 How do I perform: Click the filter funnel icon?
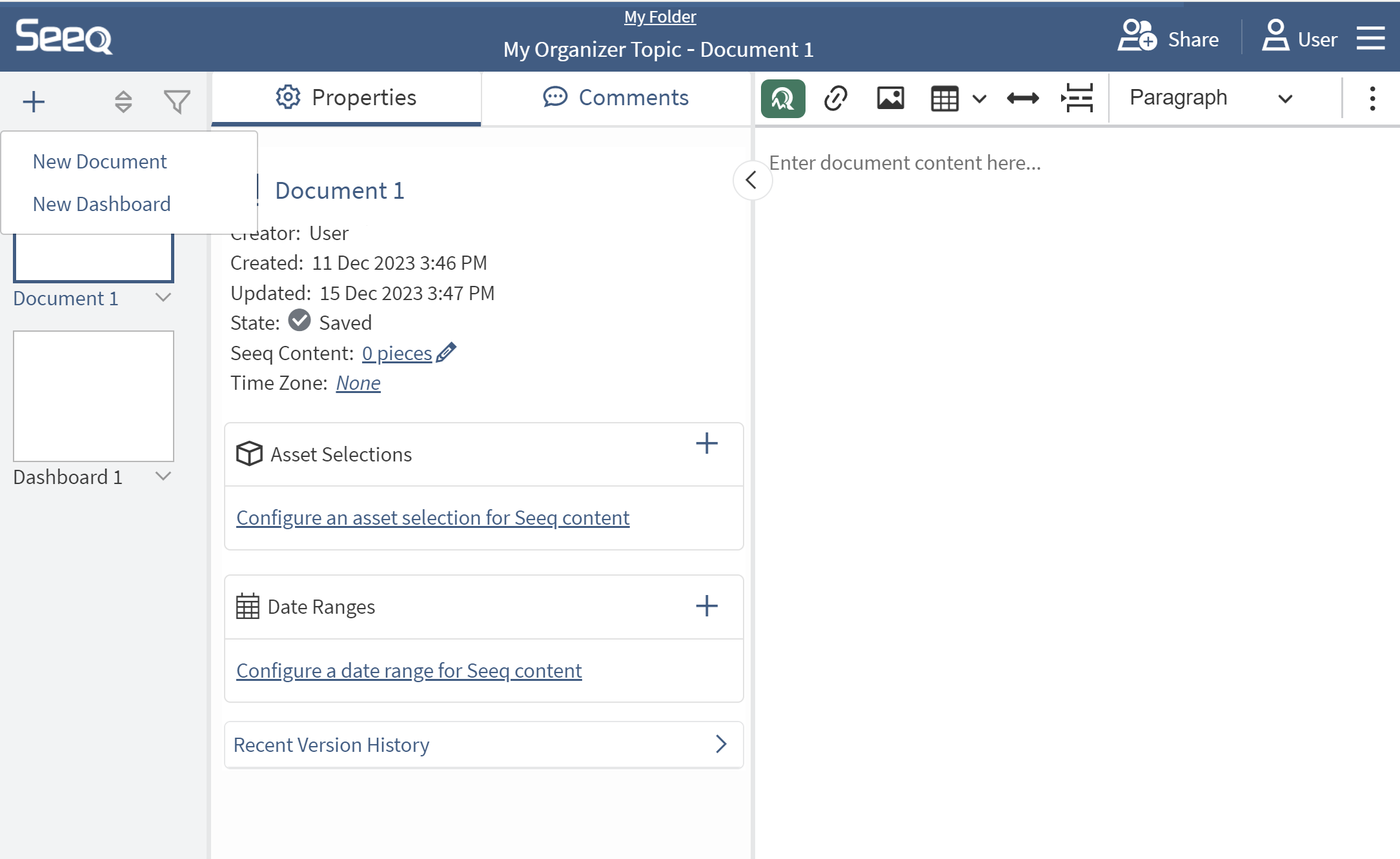point(176,101)
